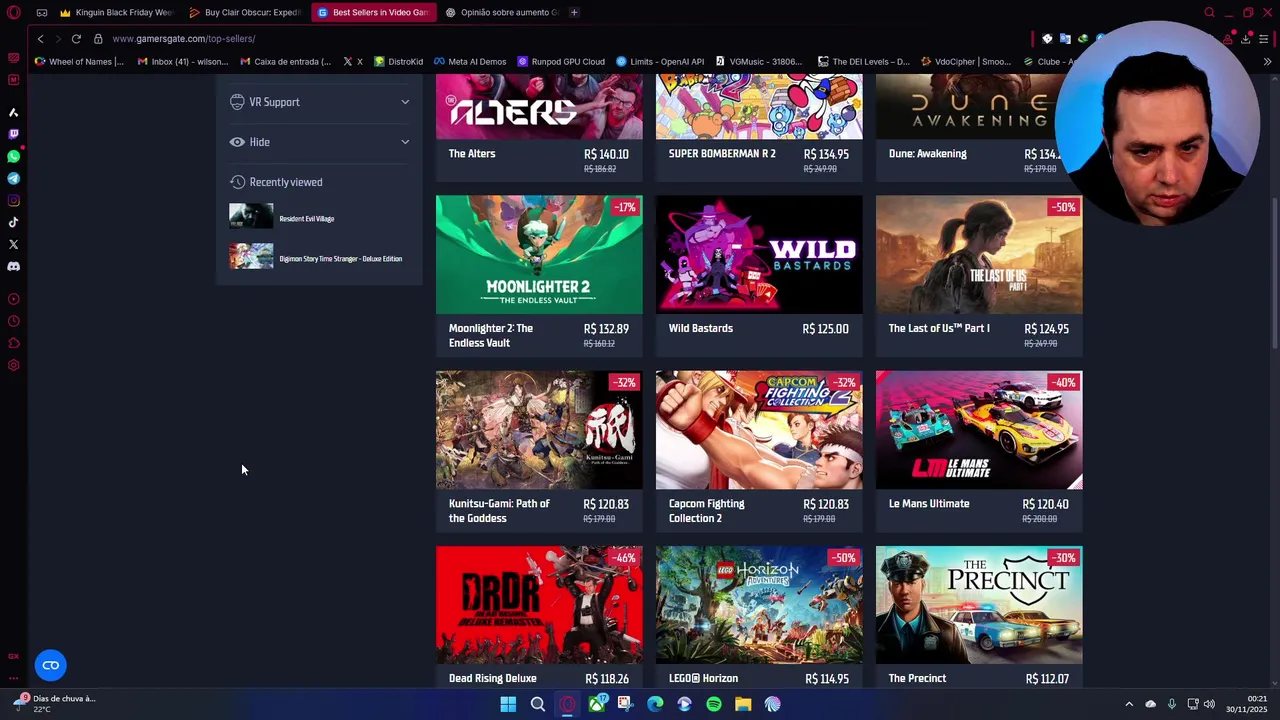Screen dimensions: 1280x720
Task: Click The Alters title link
Action: [x=472, y=154]
